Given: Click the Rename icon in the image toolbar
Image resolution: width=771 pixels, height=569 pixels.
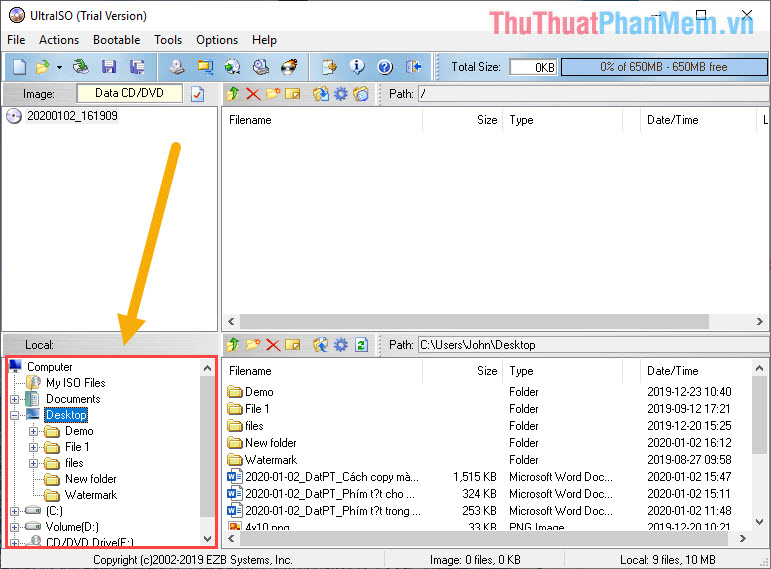Looking at the screenshot, I should 293,93.
